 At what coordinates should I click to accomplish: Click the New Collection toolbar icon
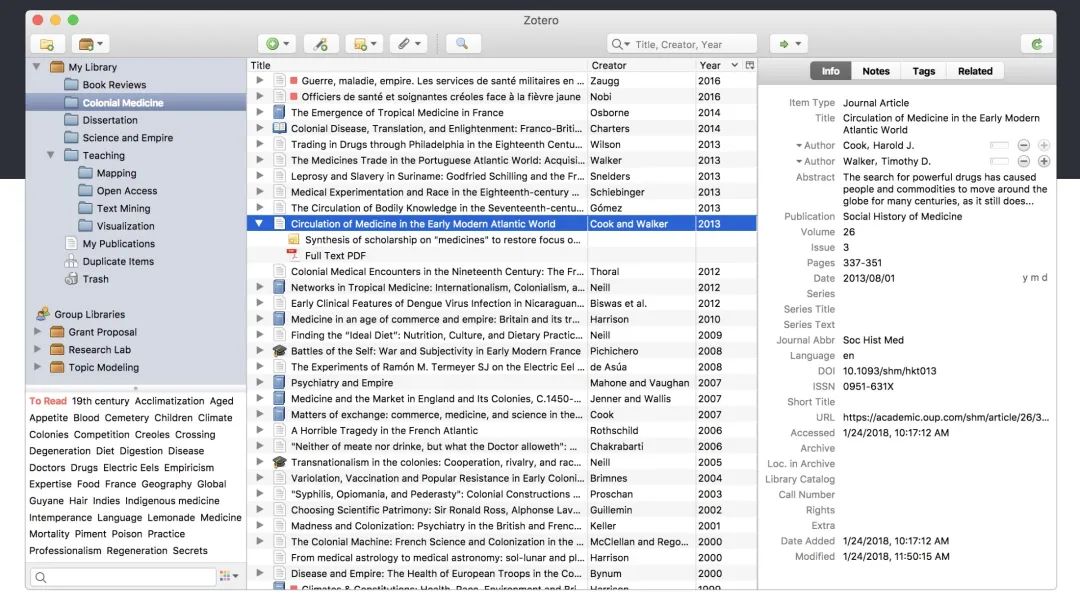[x=48, y=44]
